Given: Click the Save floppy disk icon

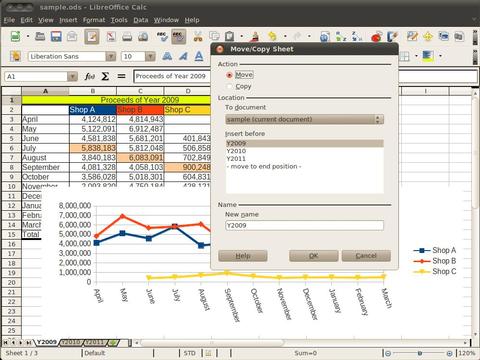Looking at the screenshot, I should [56, 36].
